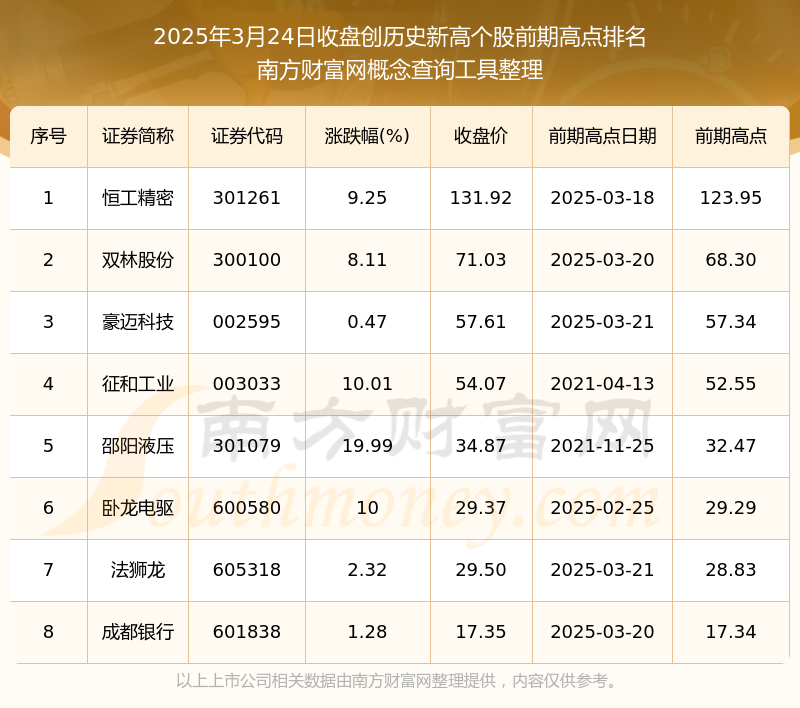Click stock code 600580
The height and width of the screenshot is (708, 800).
[x=247, y=508]
